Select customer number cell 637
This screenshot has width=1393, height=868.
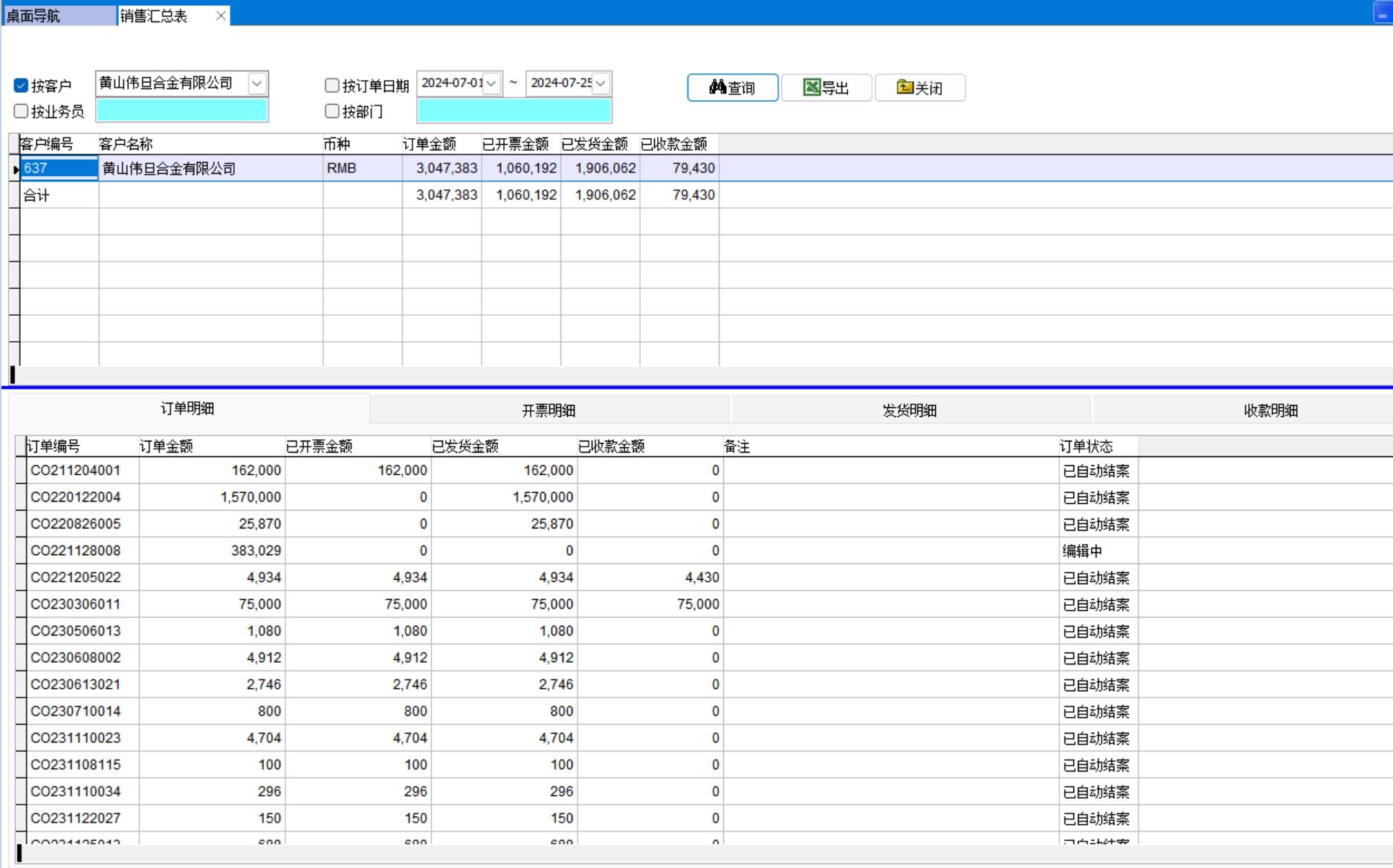pyautogui.click(x=59, y=169)
